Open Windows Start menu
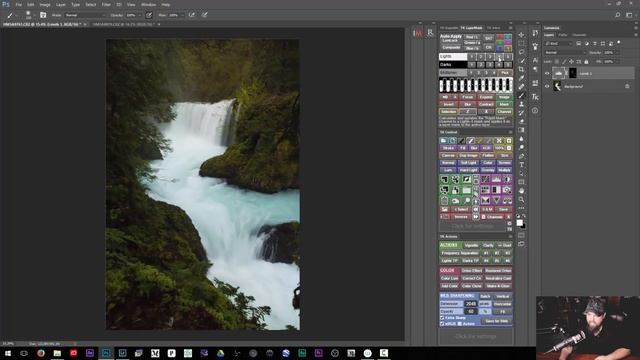The height and width of the screenshot is (360, 640). tap(8, 353)
